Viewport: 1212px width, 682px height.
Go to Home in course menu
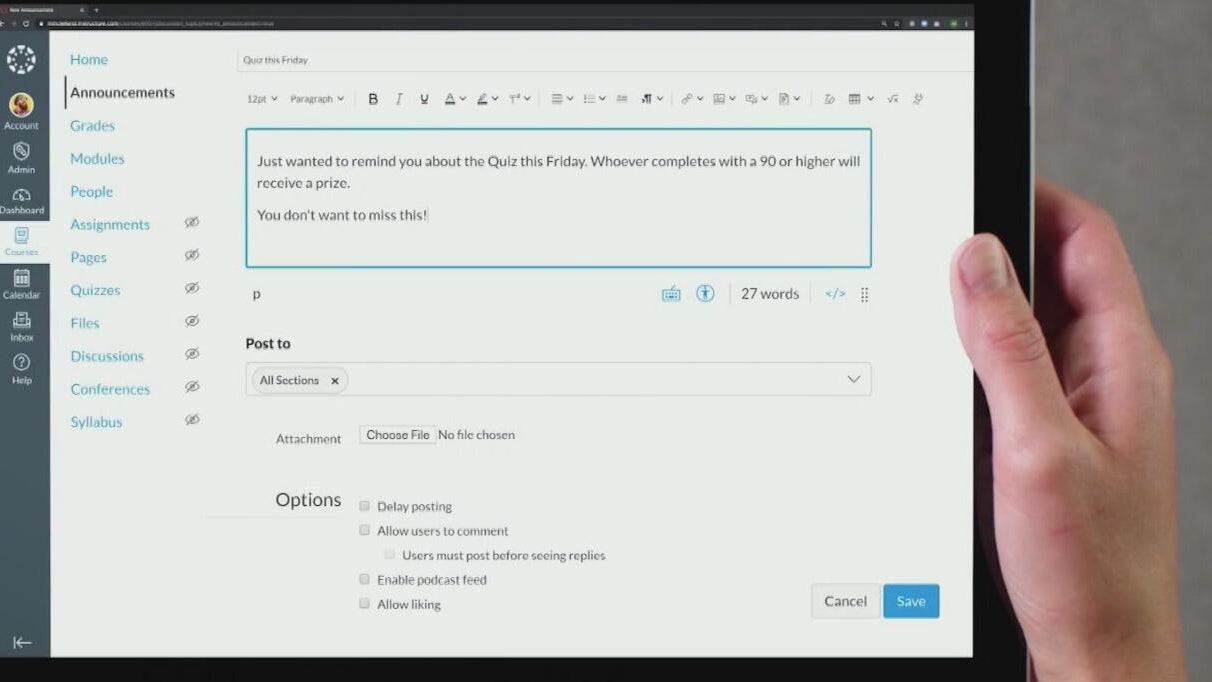click(89, 59)
